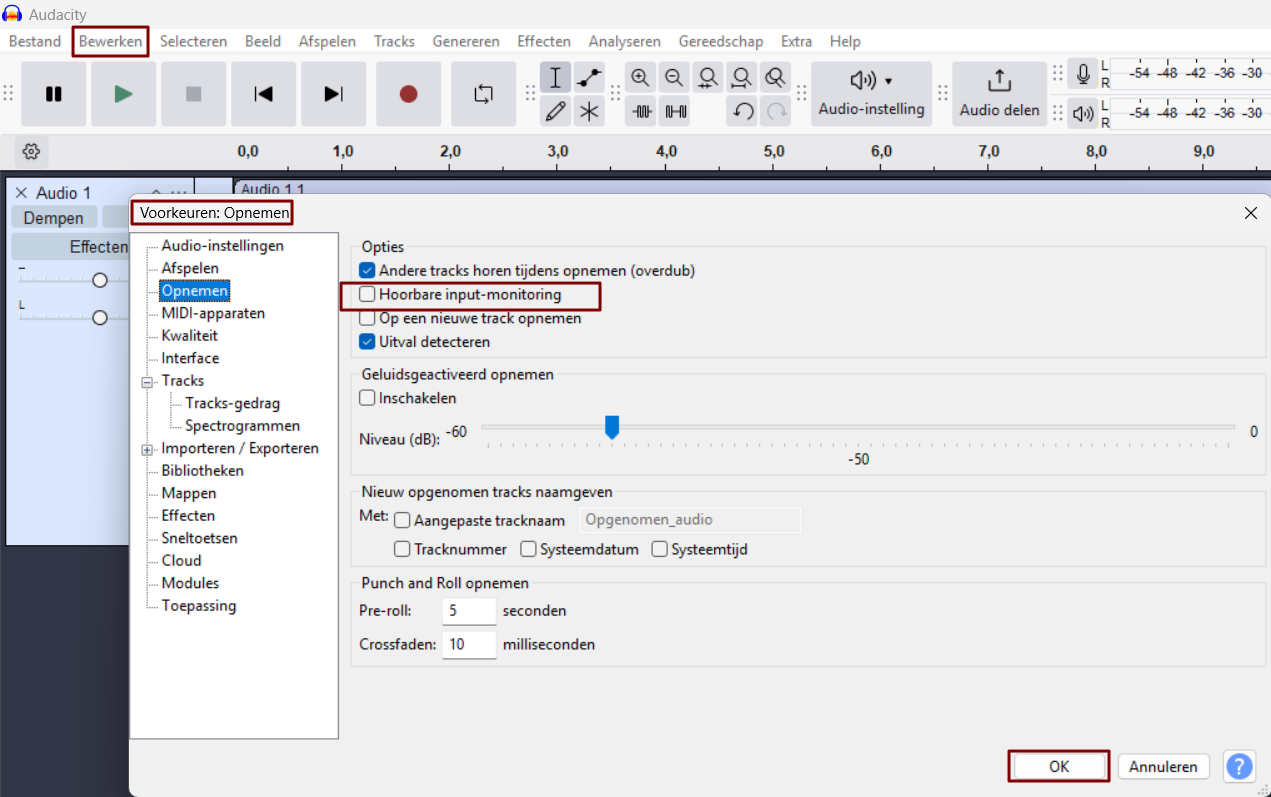The width and height of the screenshot is (1271, 797).
Task: Click the Undo arrow in the toolbar
Action: pos(742,111)
